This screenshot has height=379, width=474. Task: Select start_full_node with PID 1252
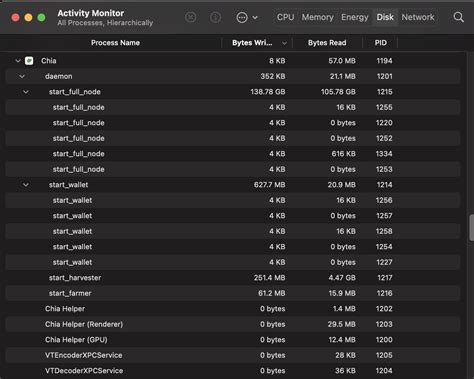pos(233,138)
